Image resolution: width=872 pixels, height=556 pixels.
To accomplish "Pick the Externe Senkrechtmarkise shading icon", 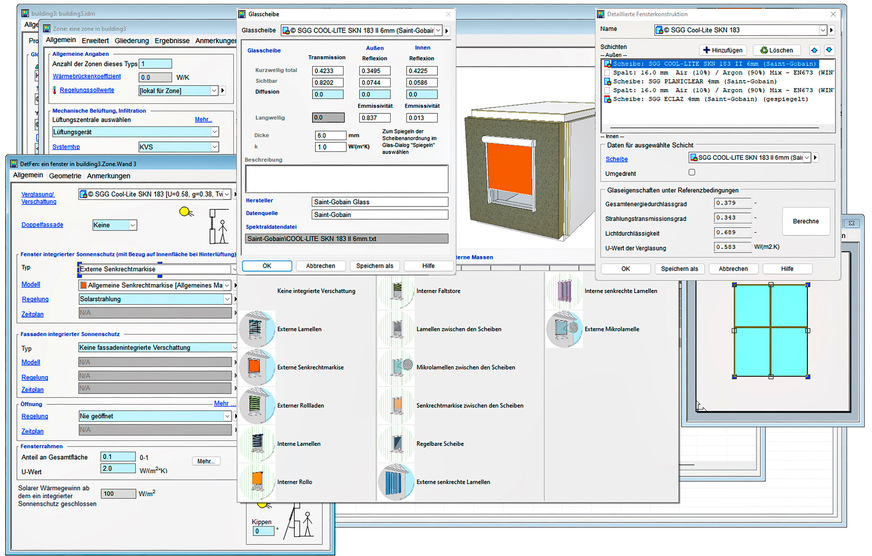I will click(x=257, y=367).
